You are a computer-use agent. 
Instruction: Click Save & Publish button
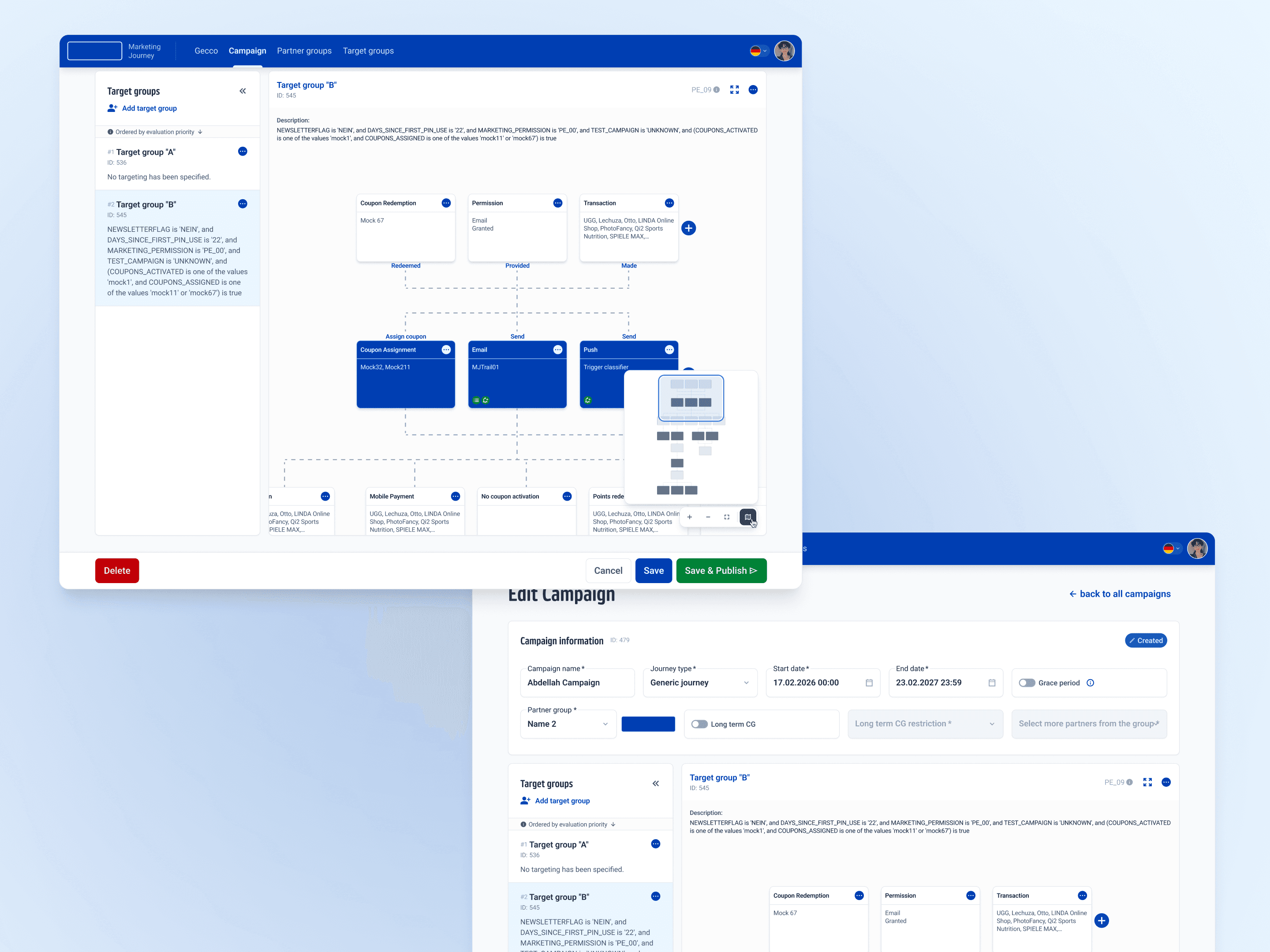tap(721, 570)
